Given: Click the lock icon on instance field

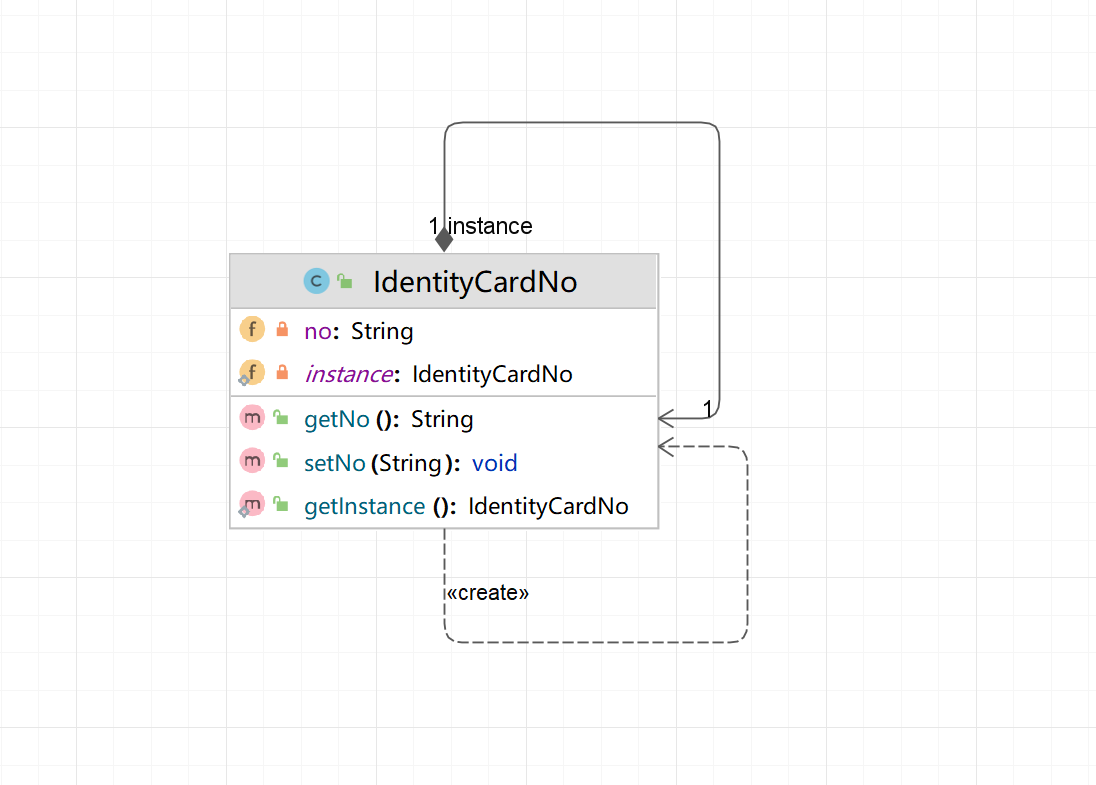Looking at the screenshot, I should [x=282, y=373].
